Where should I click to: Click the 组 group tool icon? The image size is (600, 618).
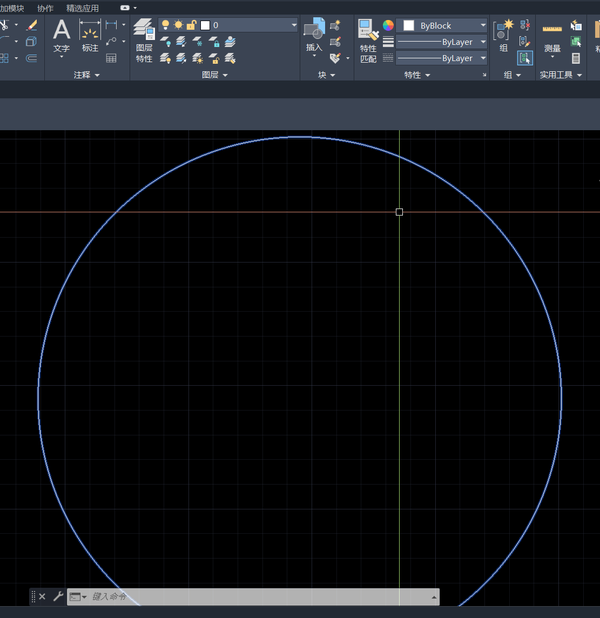pos(503,33)
